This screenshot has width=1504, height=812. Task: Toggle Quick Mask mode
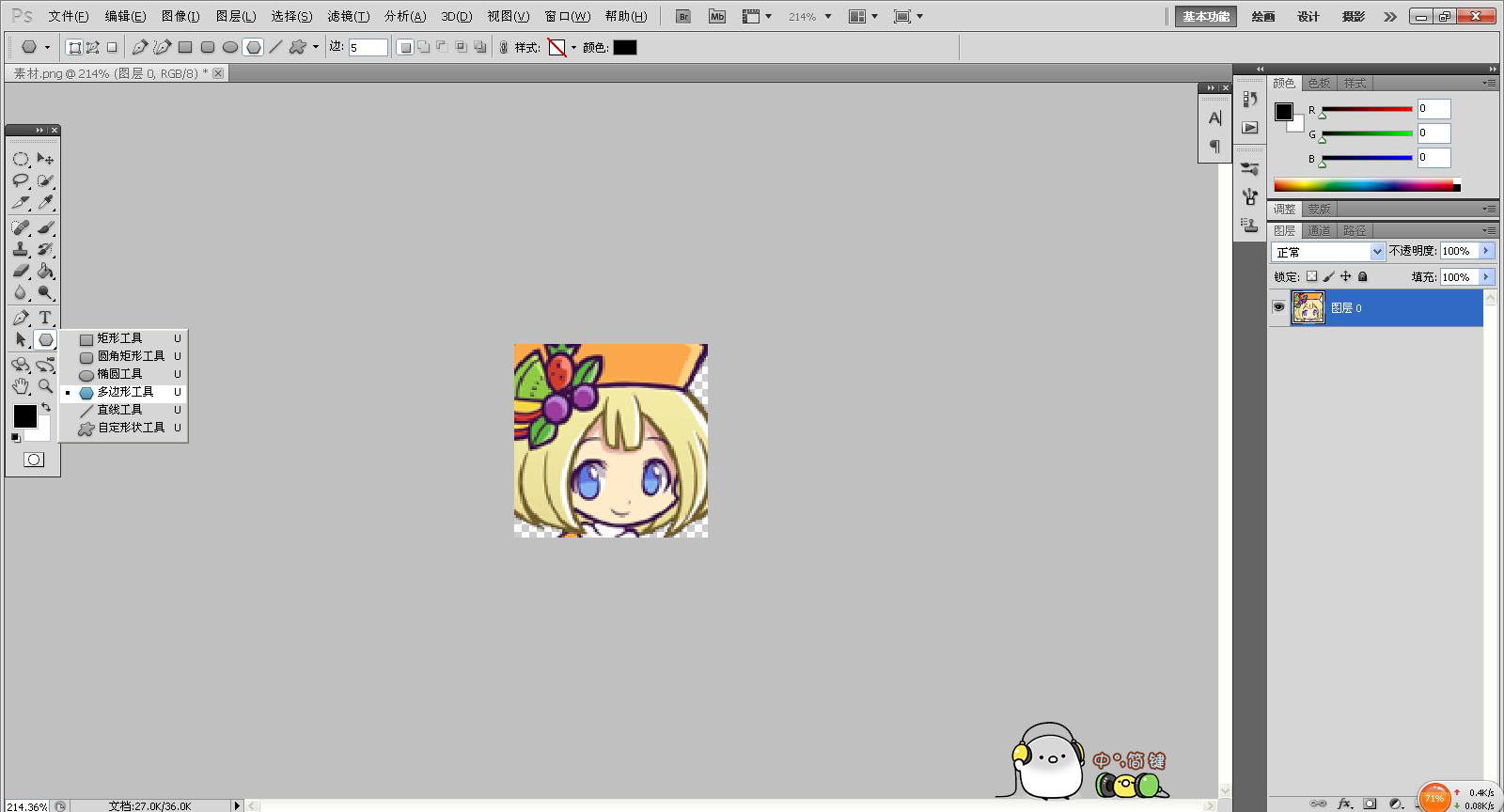coord(34,460)
